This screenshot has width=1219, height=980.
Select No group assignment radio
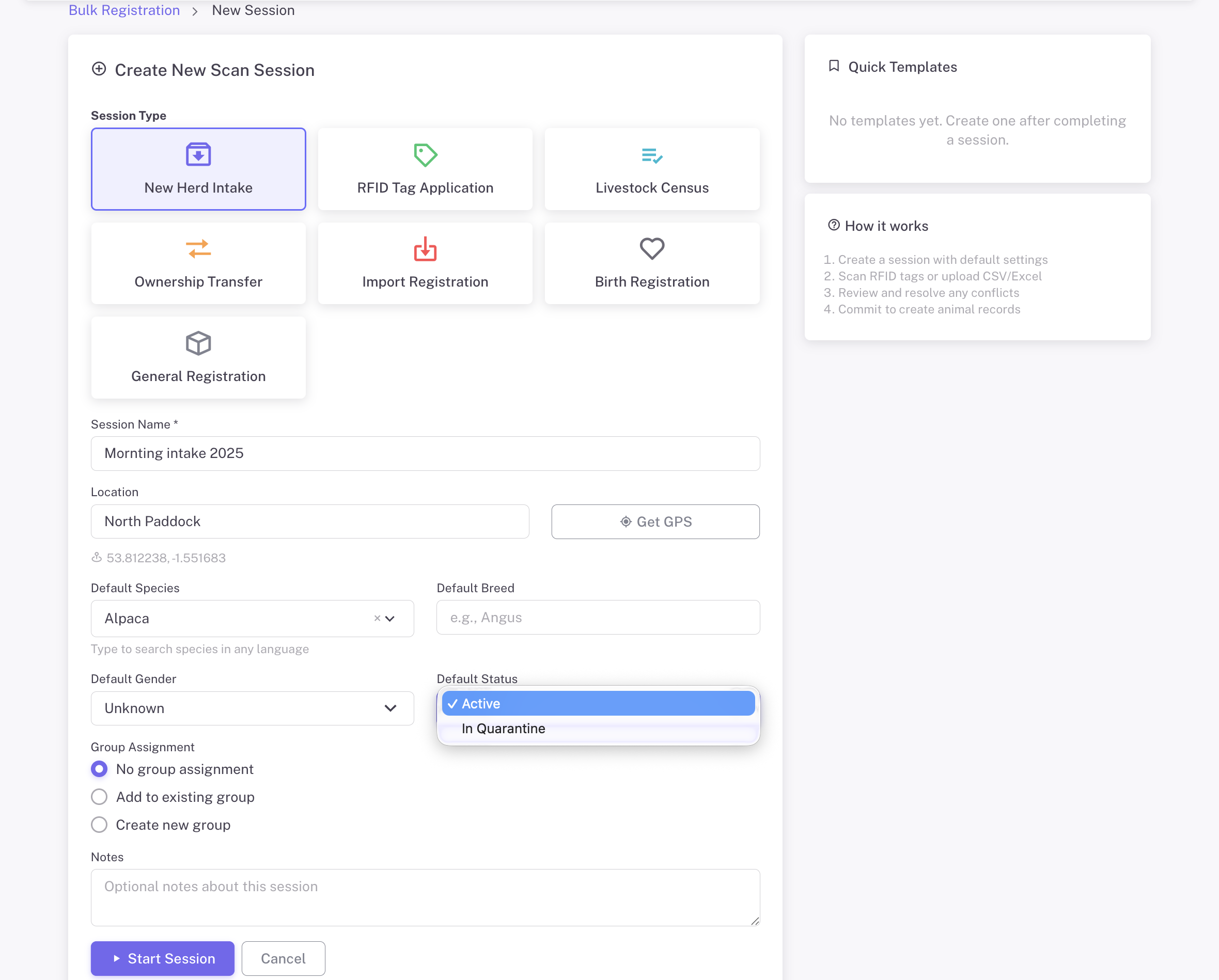pyautogui.click(x=100, y=769)
